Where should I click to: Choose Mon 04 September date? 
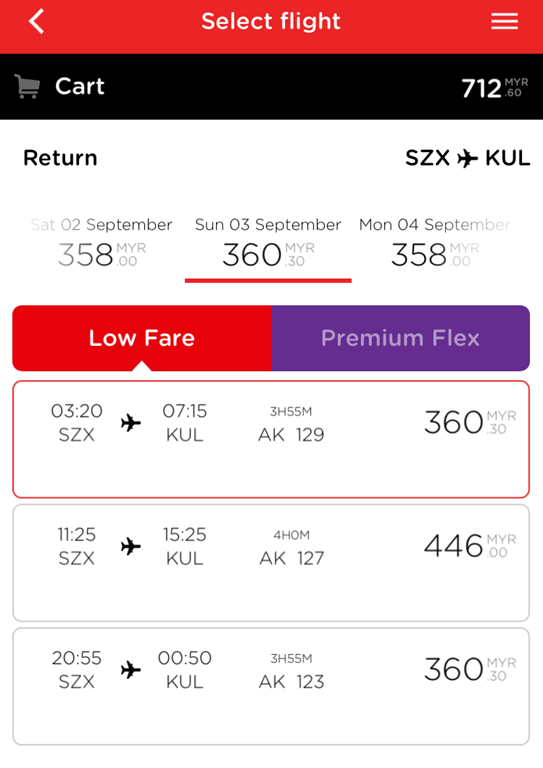[x=435, y=243]
